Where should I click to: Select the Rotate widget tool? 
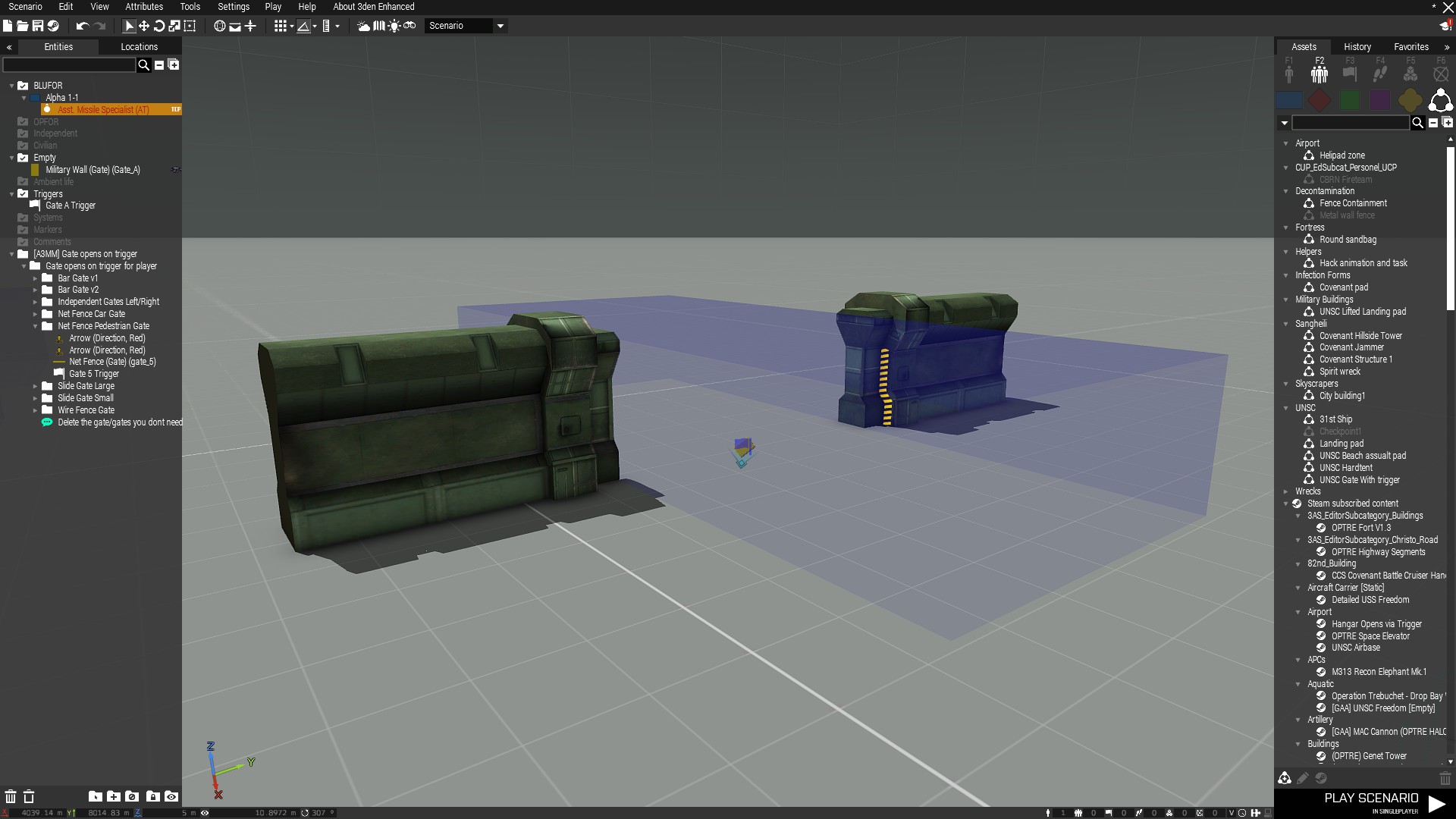(159, 26)
